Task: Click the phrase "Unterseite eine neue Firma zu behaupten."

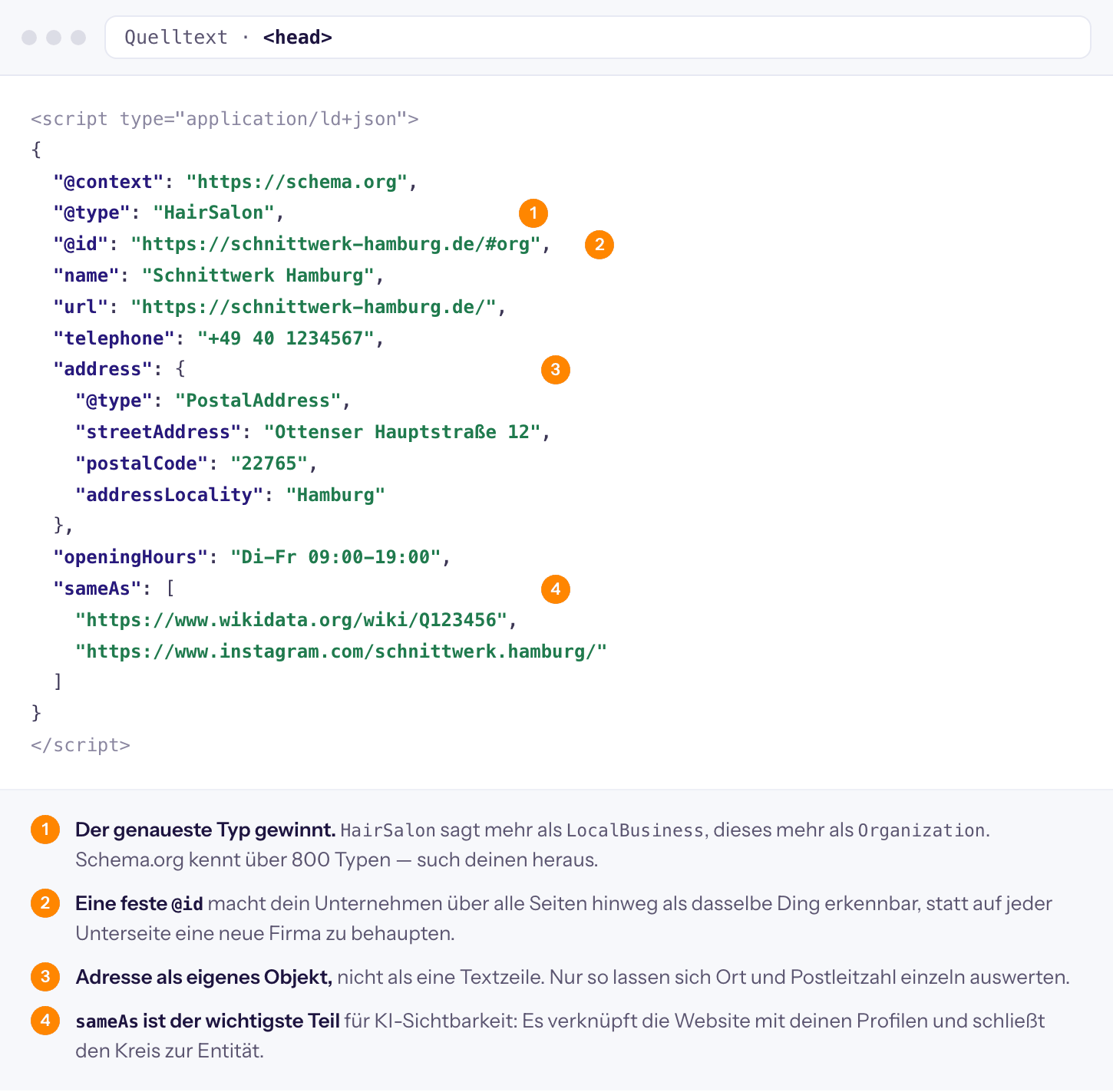Action: pos(265,933)
